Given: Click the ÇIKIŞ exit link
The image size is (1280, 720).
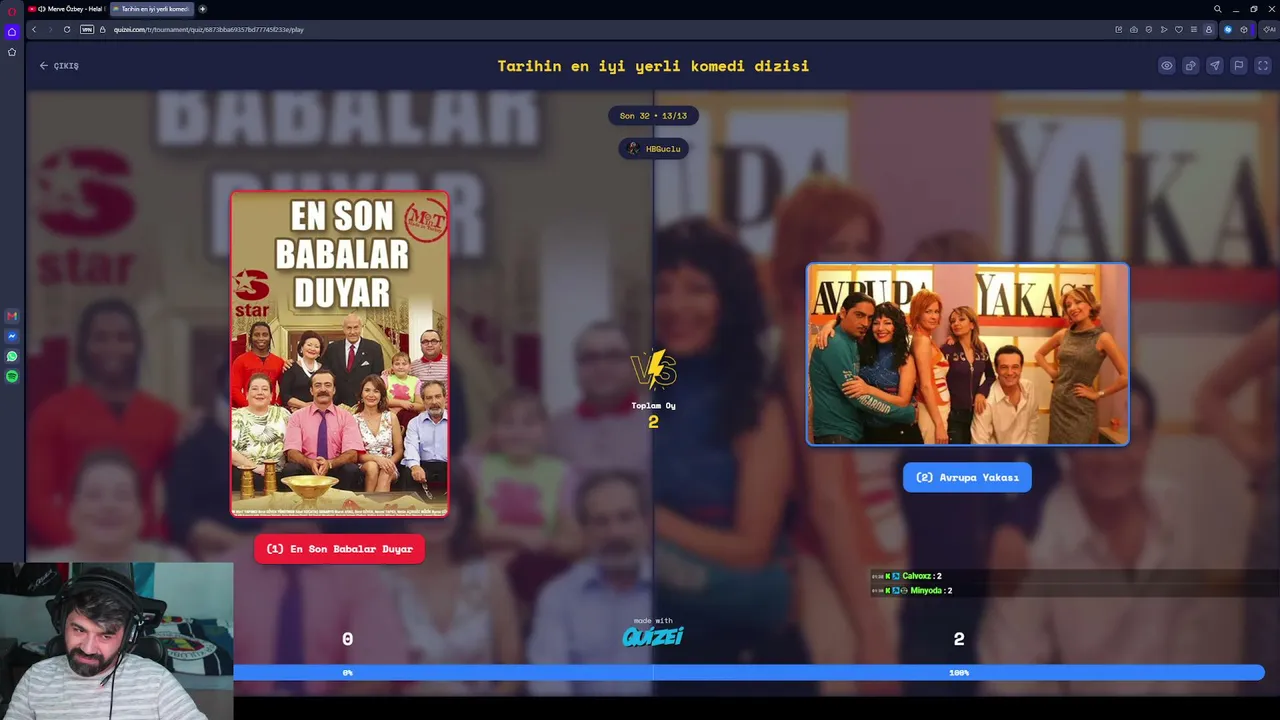Looking at the screenshot, I should coord(59,66).
